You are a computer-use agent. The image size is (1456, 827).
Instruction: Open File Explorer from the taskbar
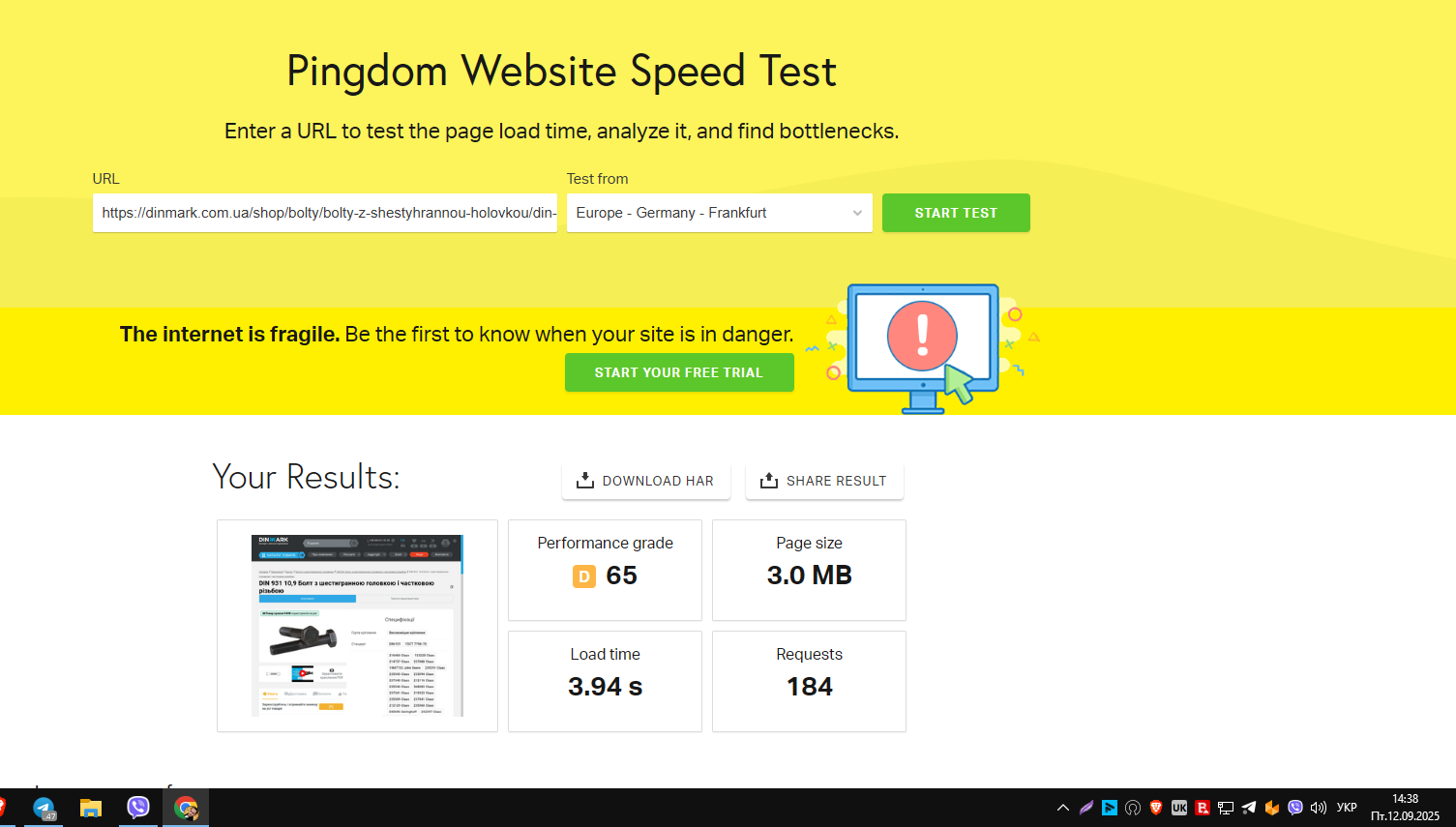(x=91, y=808)
